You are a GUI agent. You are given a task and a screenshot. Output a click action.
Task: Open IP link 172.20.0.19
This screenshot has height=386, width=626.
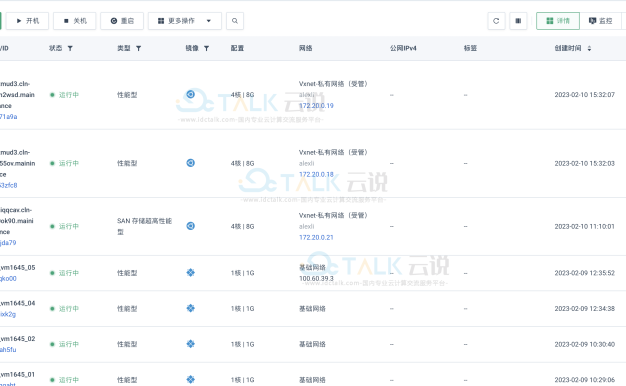tap(316, 106)
